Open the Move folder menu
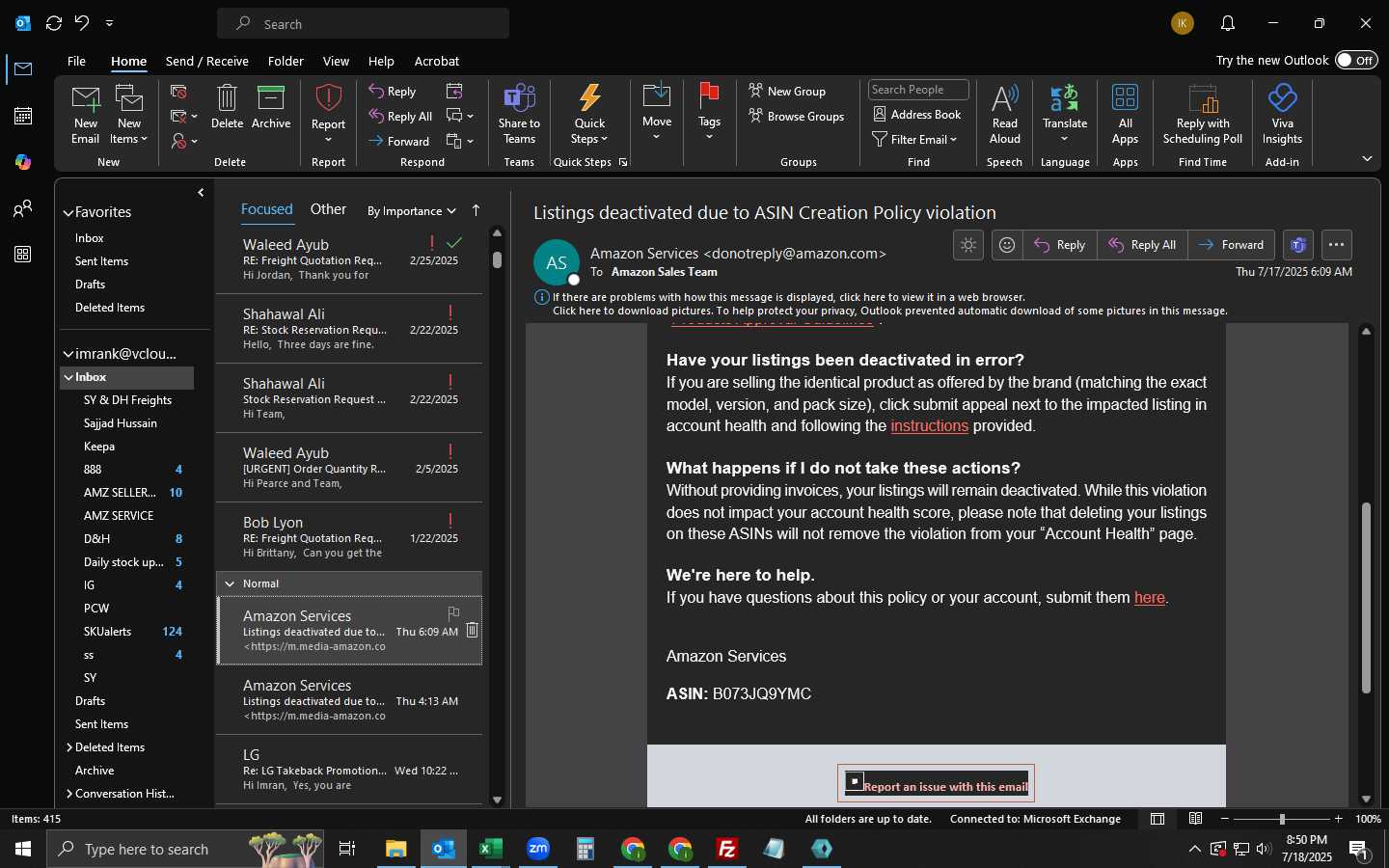 (x=657, y=112)
